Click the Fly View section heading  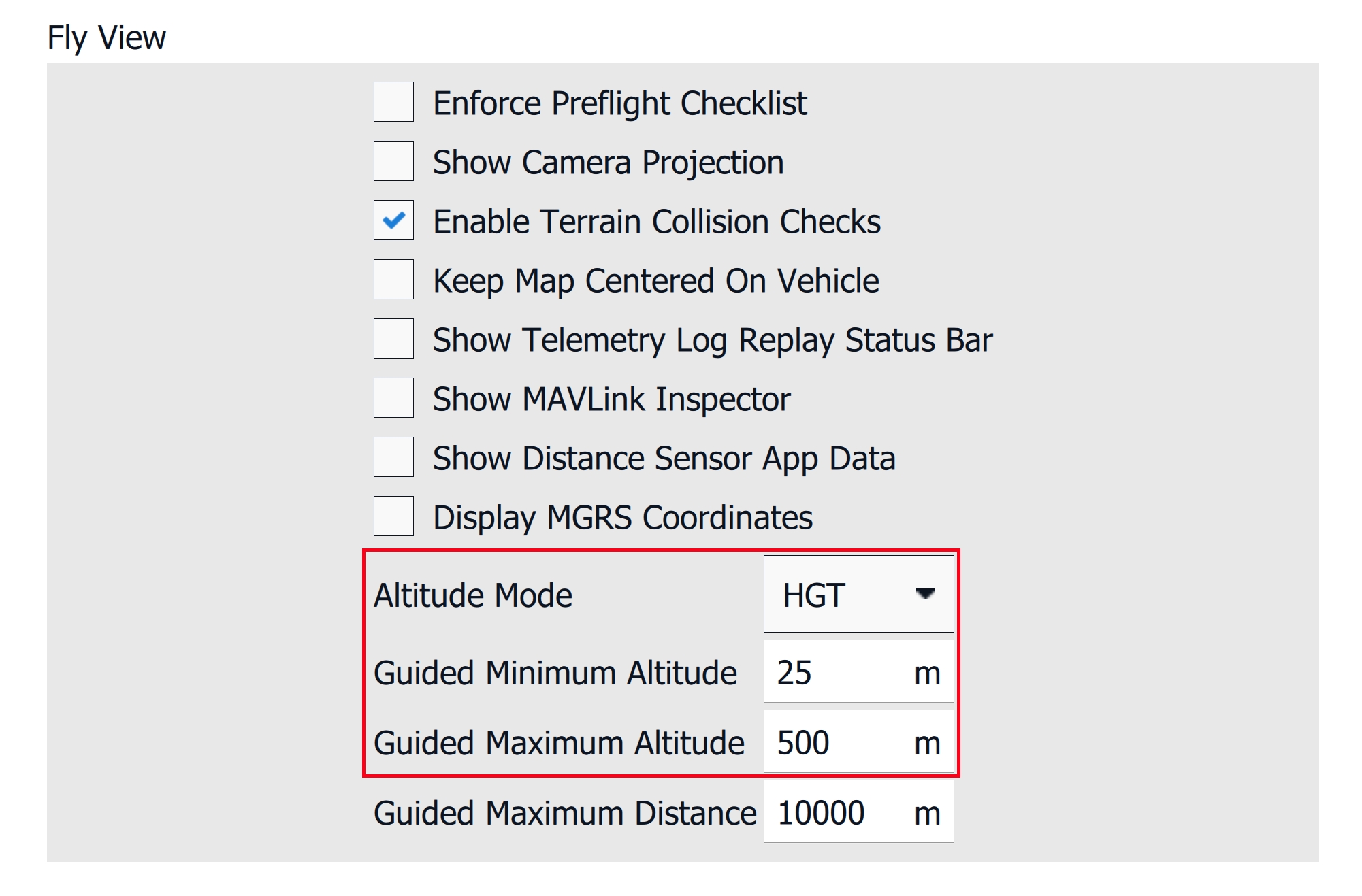tap(106, 37)
